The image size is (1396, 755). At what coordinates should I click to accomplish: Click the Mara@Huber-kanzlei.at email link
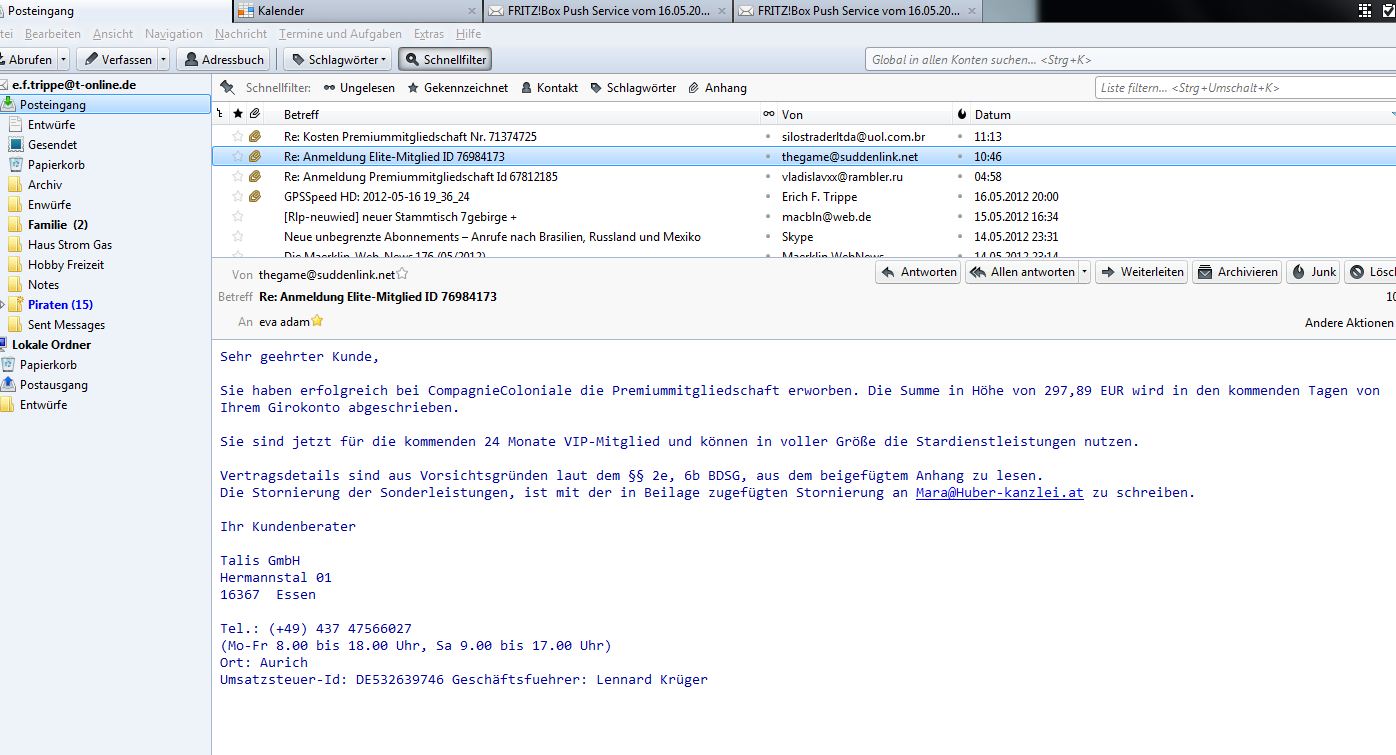(999, 493)
